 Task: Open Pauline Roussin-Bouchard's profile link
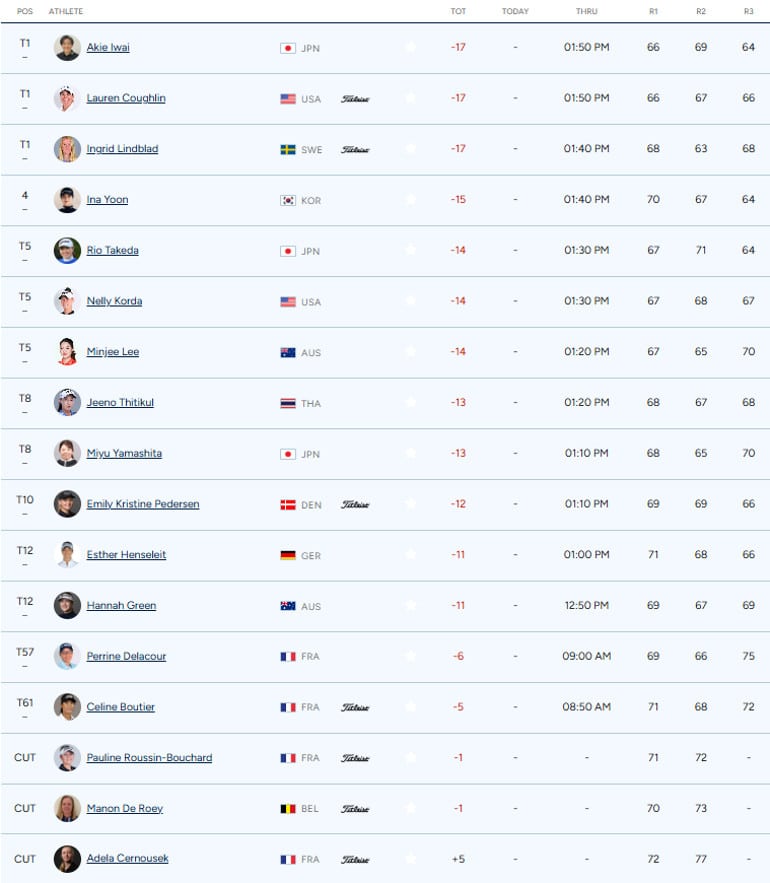click(149, 757)
